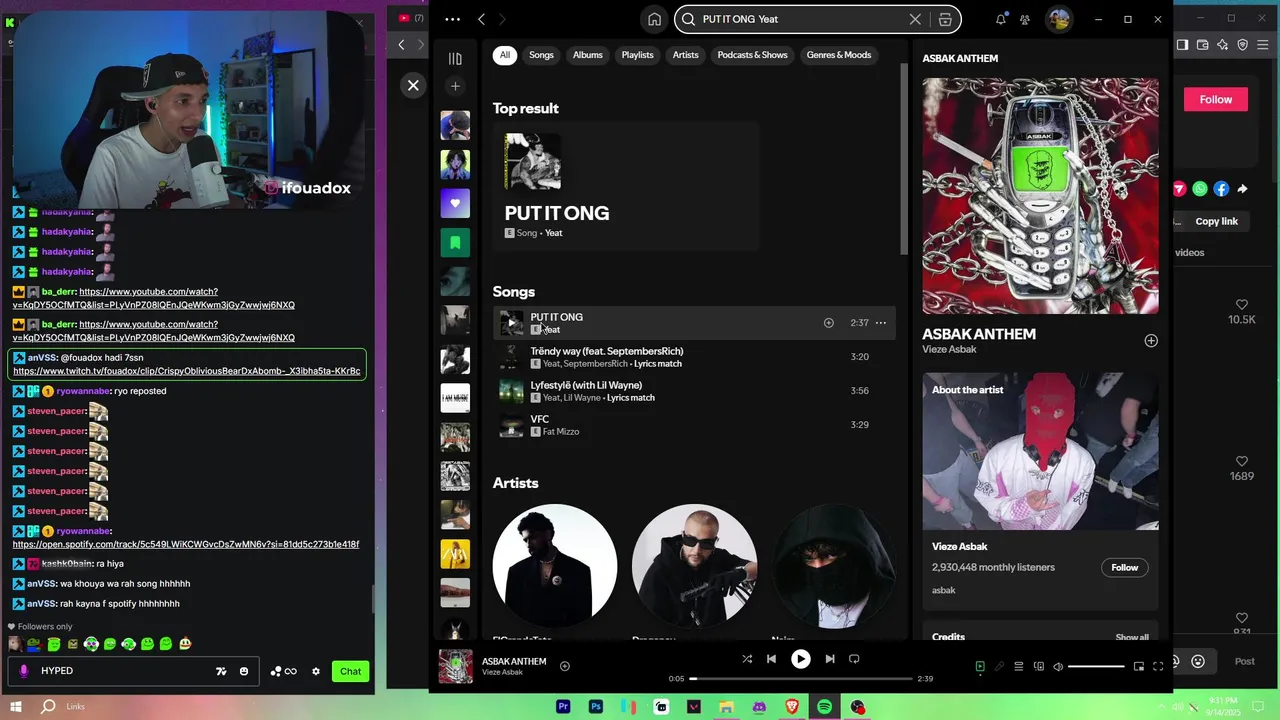The width and height of the screenshot is (1280, 720).
Task: Open the emoji picker in chat input
Action: [x=244, y=671]
